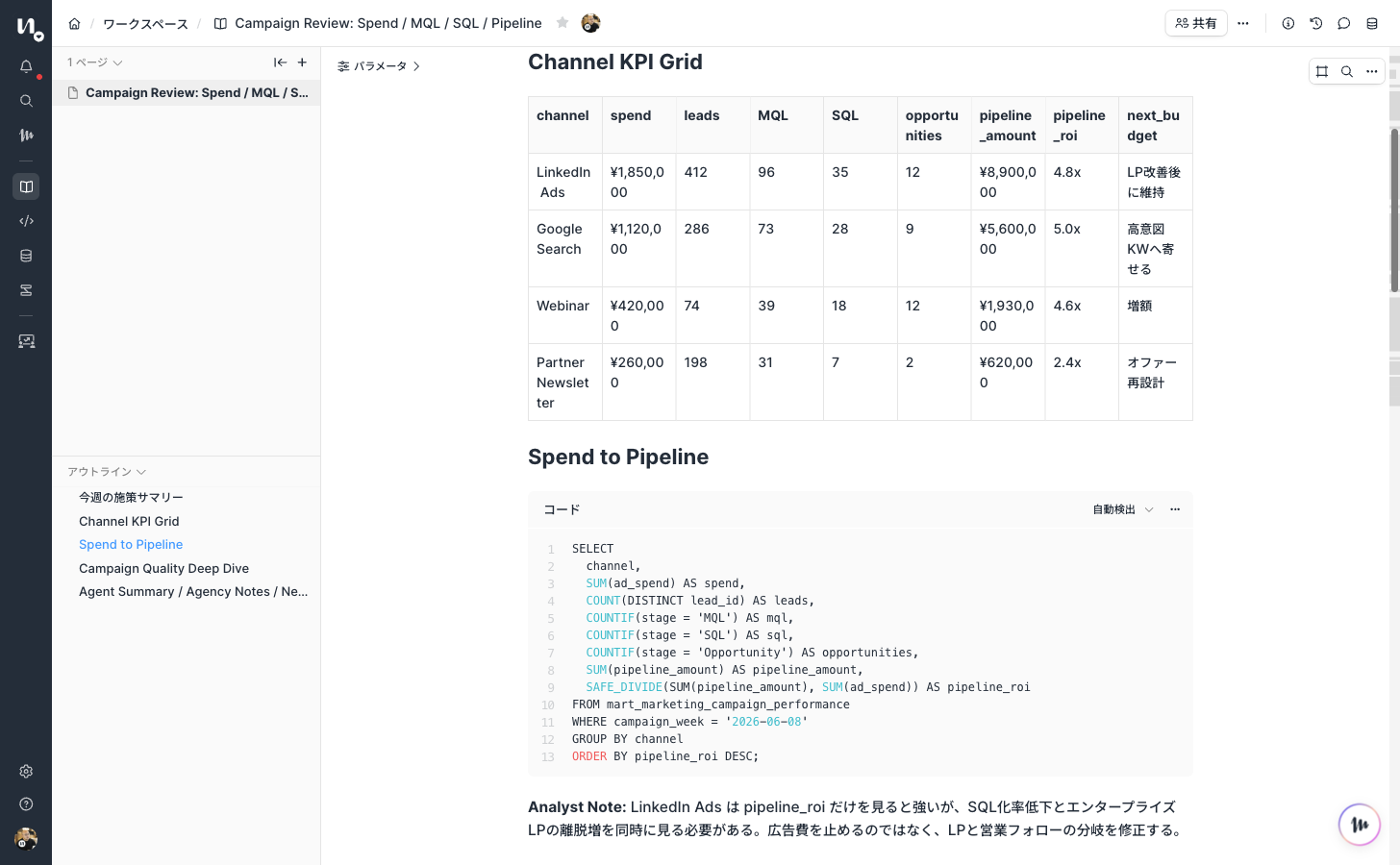1400x865 pixels.
Task: Click the 共有 share button
Action: [1196, 23]
